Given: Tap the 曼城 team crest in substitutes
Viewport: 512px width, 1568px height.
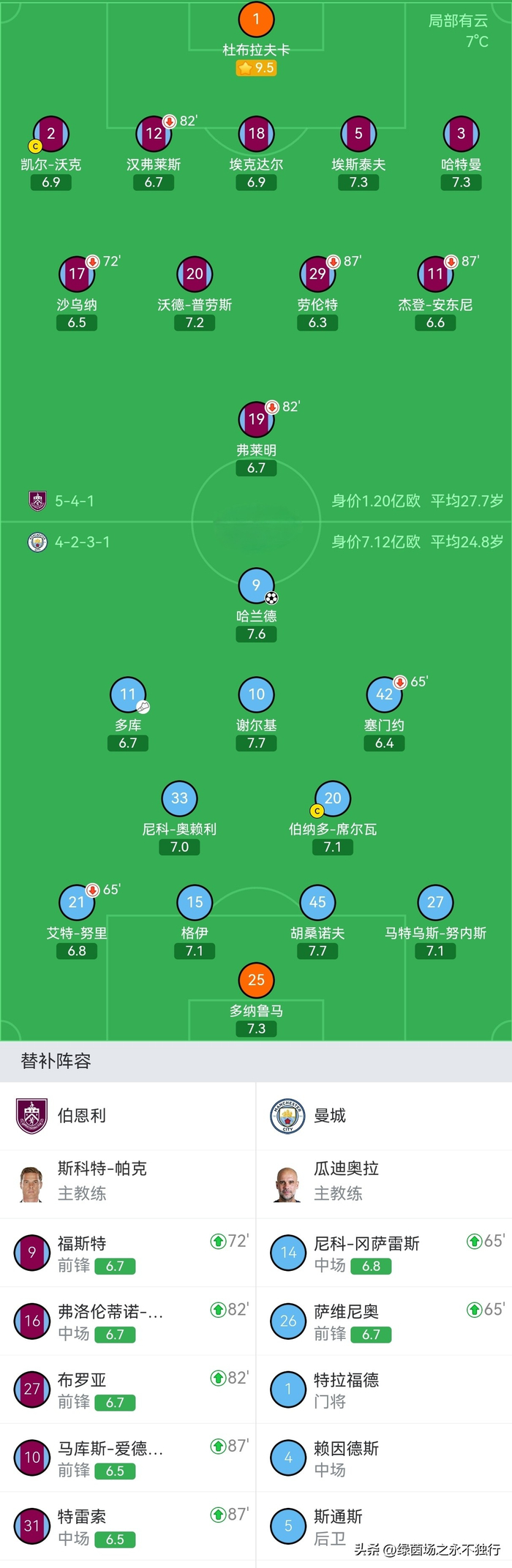Looking at the screenshot, I should pos(287,1116).
